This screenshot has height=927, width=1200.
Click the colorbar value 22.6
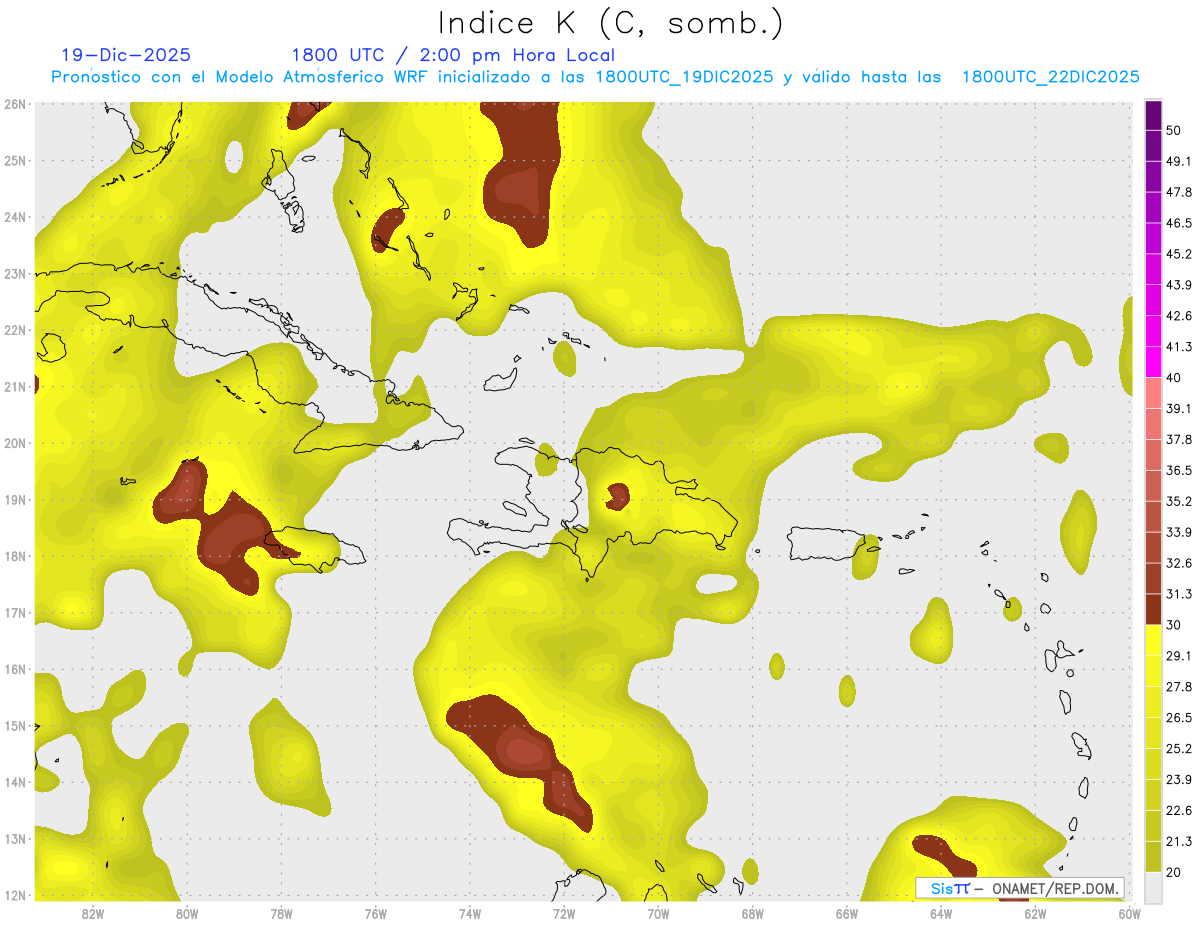coord(1179,811)
